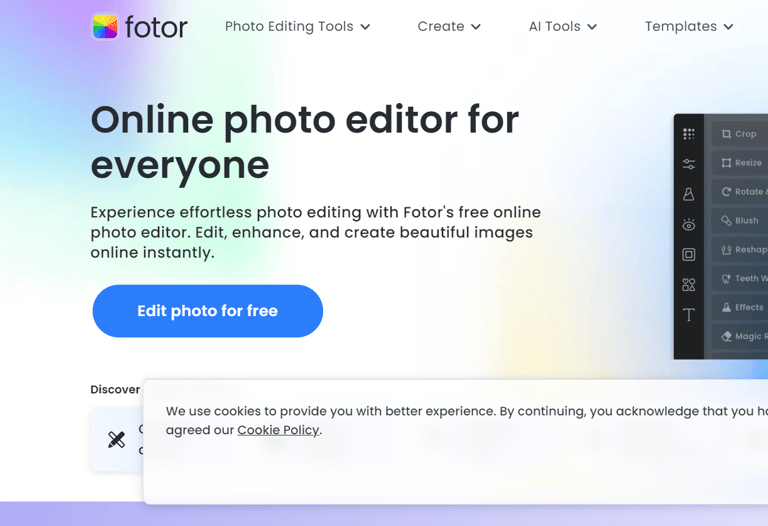Viewport: 768px width, 526px height.
Task: Choose the Blush tool in panel
Action: click(x=740, y=220)
